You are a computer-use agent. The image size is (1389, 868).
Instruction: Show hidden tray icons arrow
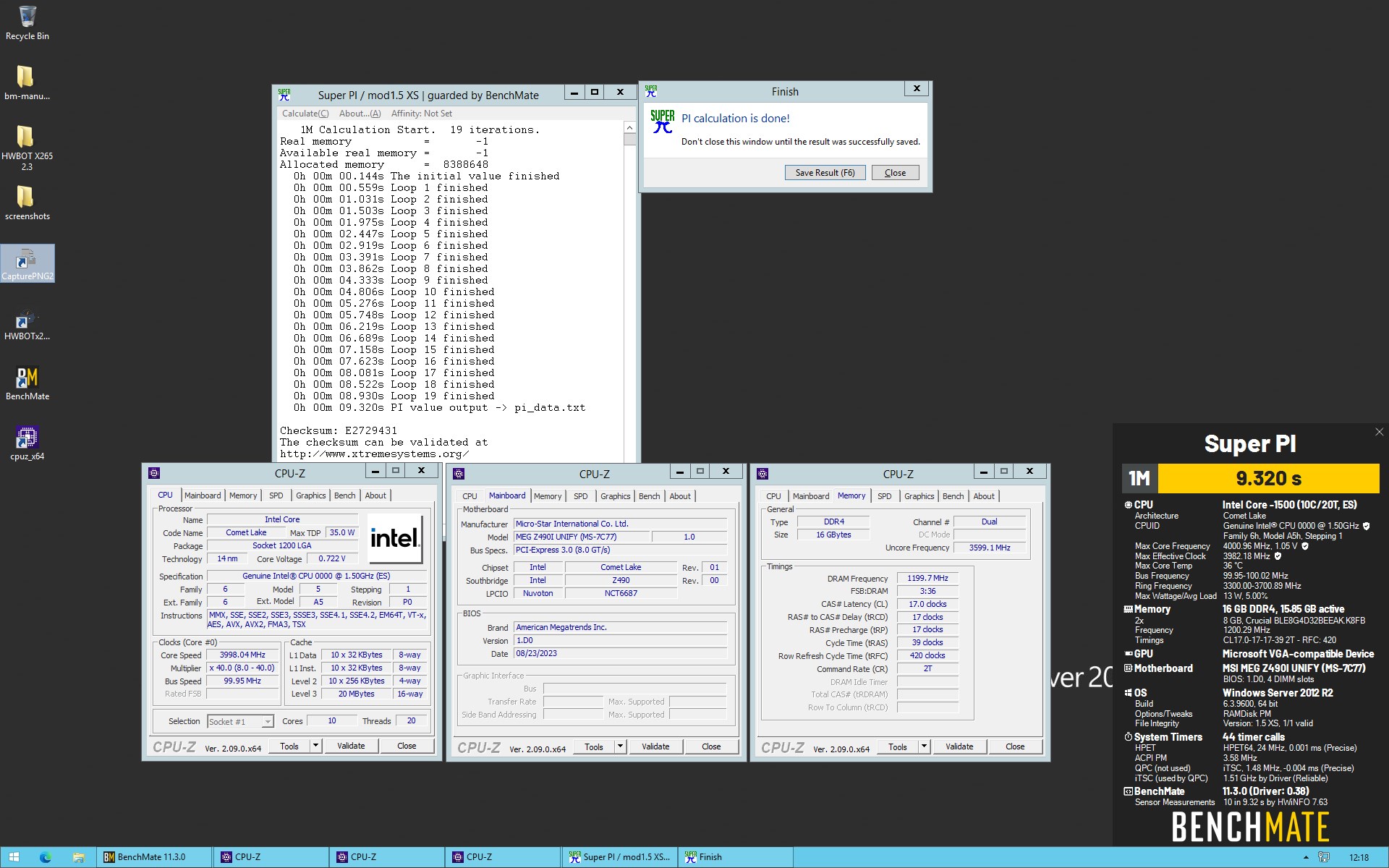coord(1306,857)
